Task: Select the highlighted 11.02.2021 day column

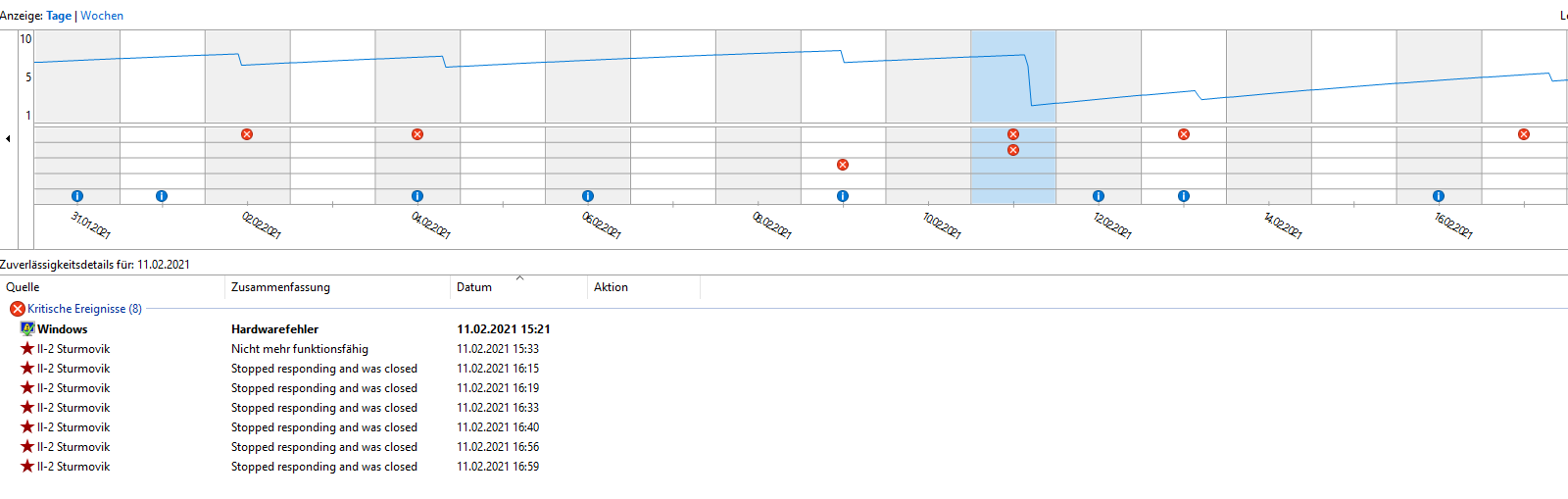Action: coord(1013,118)
